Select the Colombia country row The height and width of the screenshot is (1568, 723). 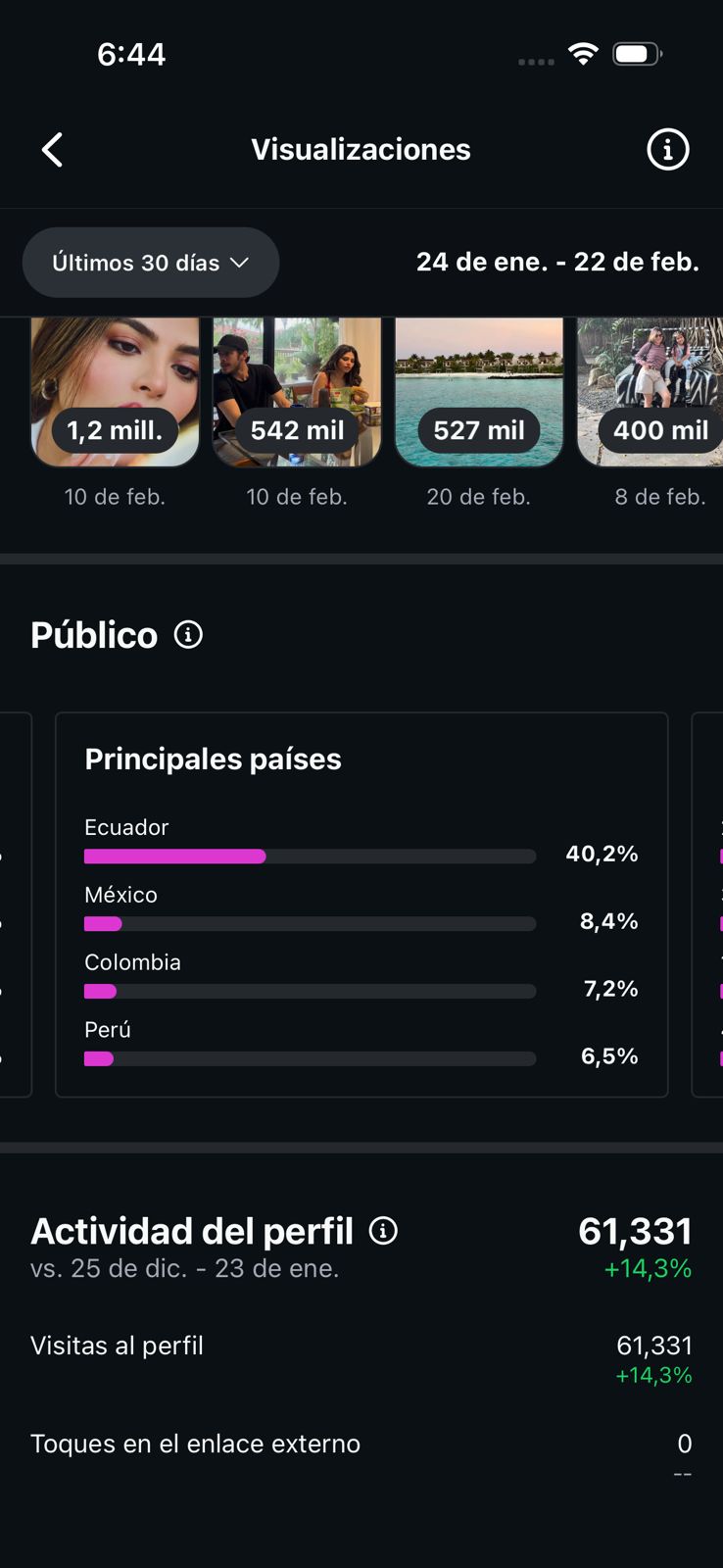point(361,977)
